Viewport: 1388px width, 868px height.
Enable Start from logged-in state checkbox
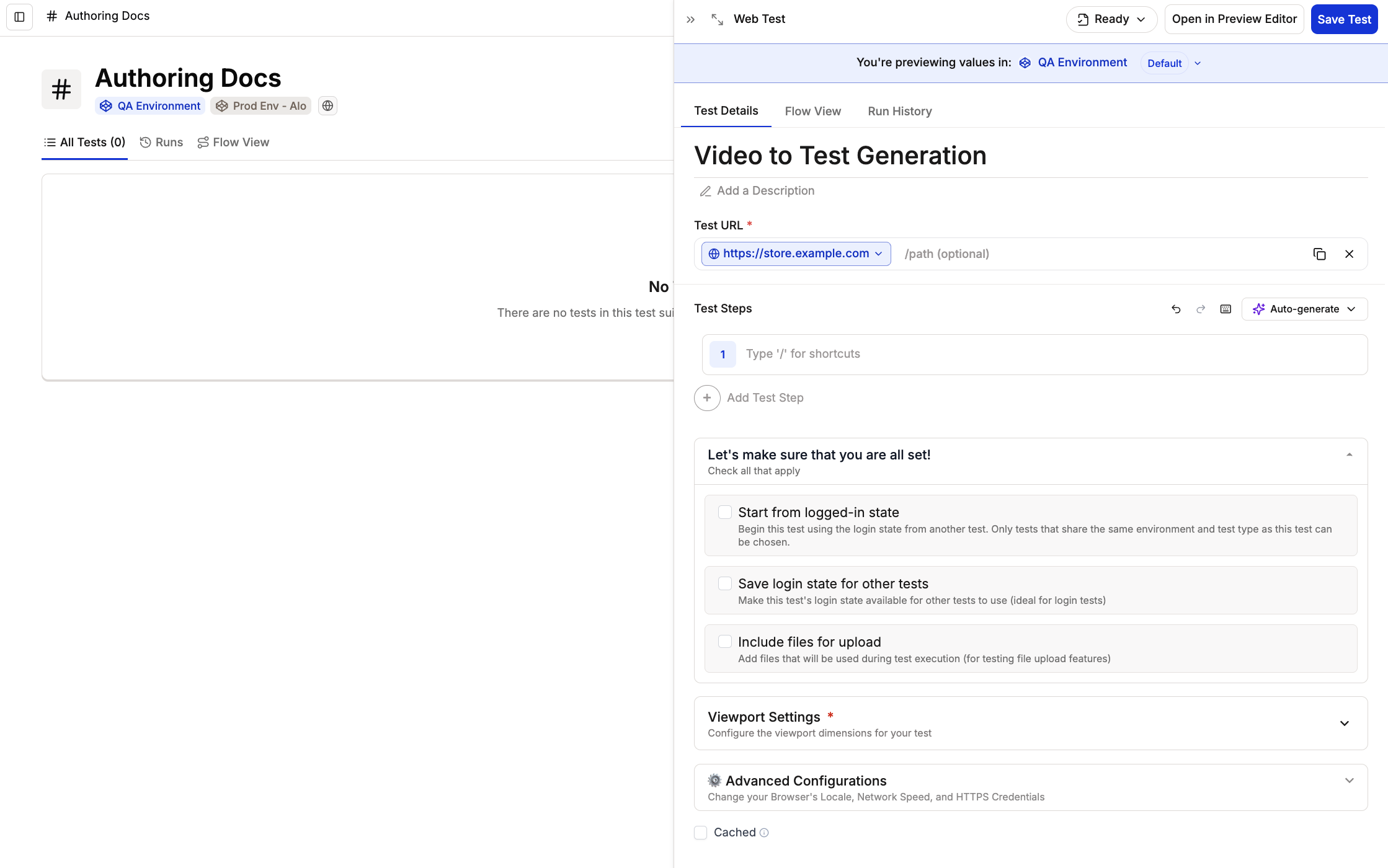pos(724,512)
